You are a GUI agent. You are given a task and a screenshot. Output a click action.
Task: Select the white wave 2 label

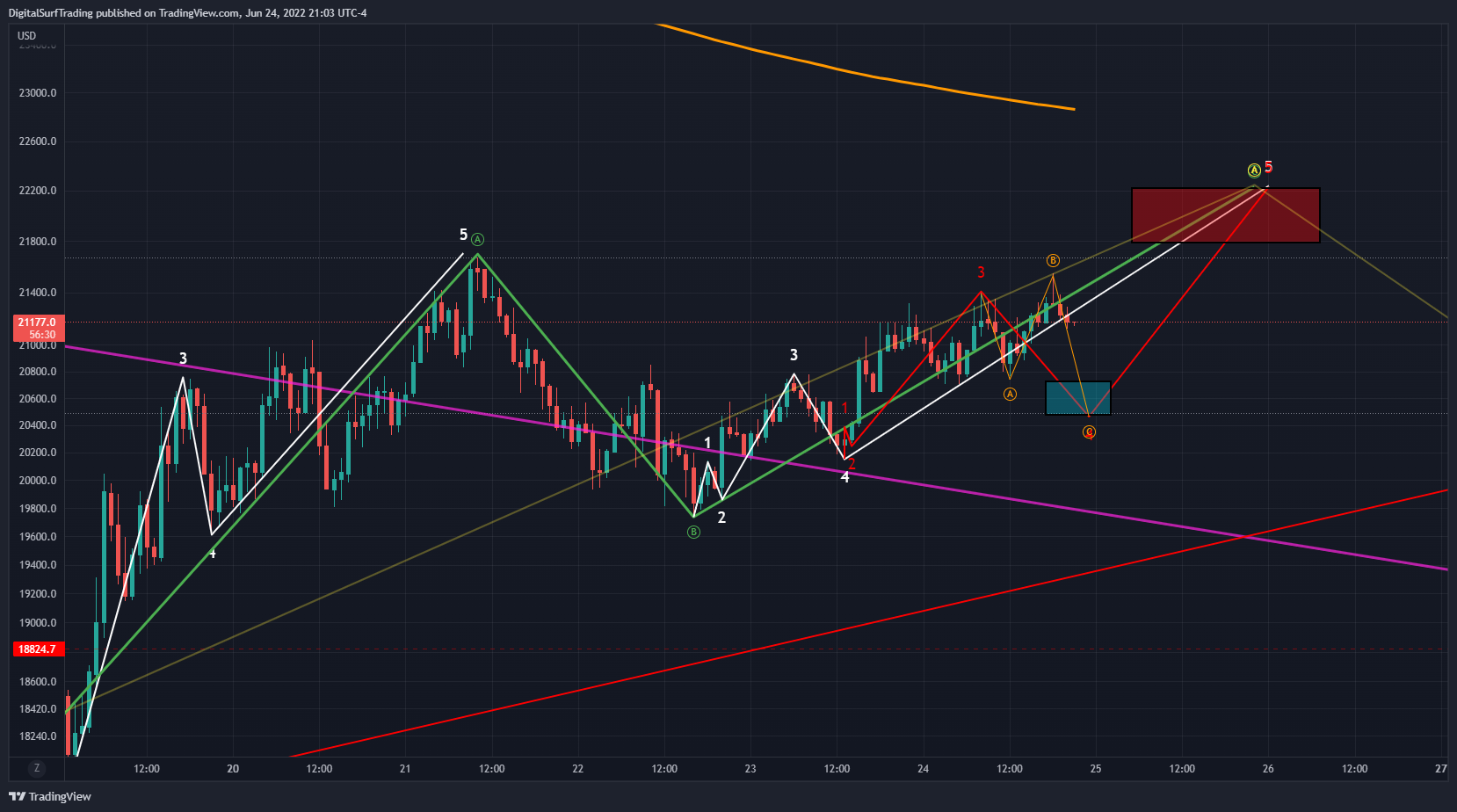721,518
